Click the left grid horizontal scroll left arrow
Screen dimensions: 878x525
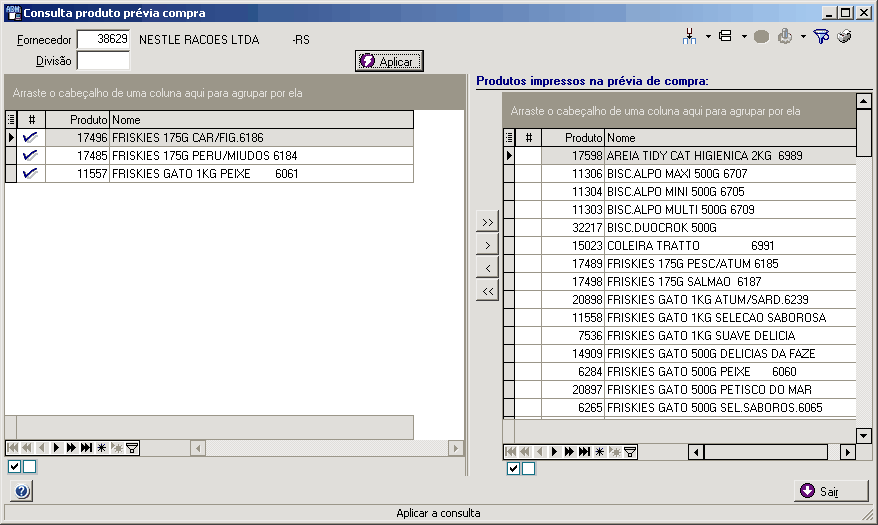click(198, 448)
